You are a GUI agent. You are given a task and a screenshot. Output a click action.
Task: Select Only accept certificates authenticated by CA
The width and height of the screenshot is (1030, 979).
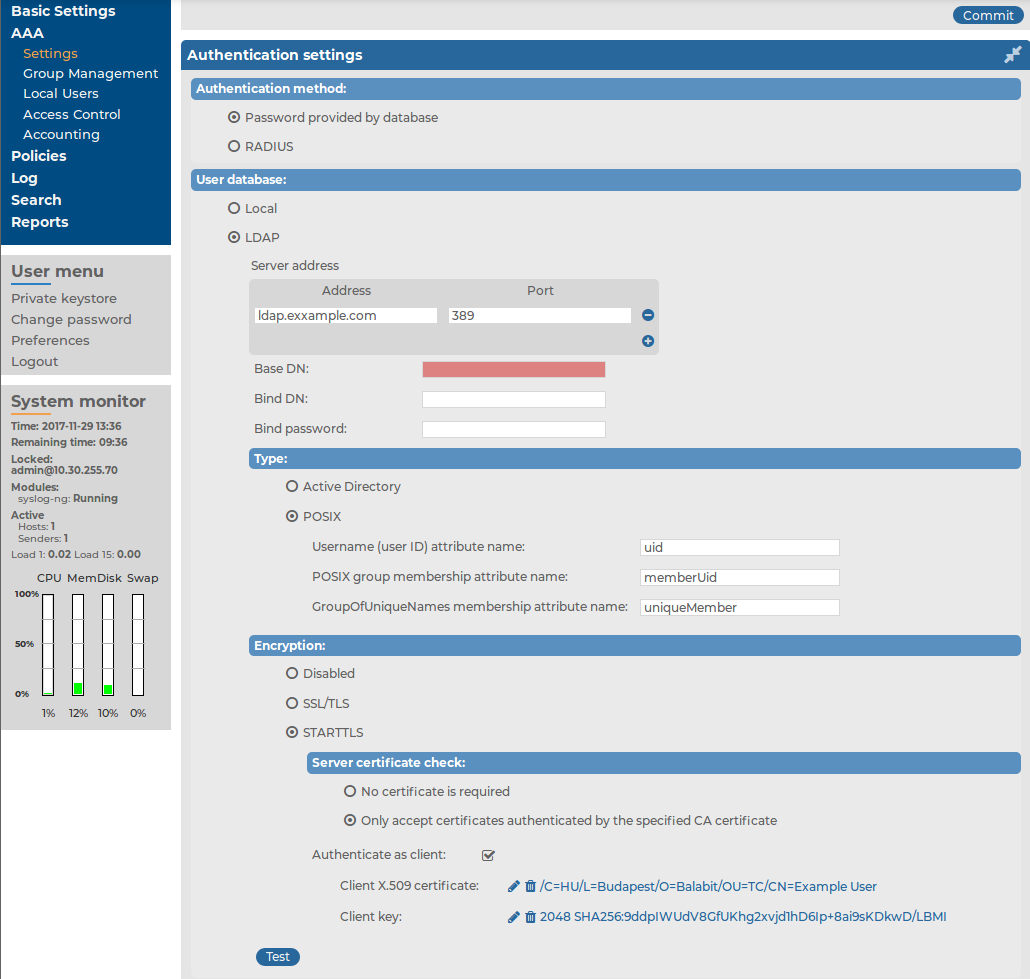pos(350,820)
